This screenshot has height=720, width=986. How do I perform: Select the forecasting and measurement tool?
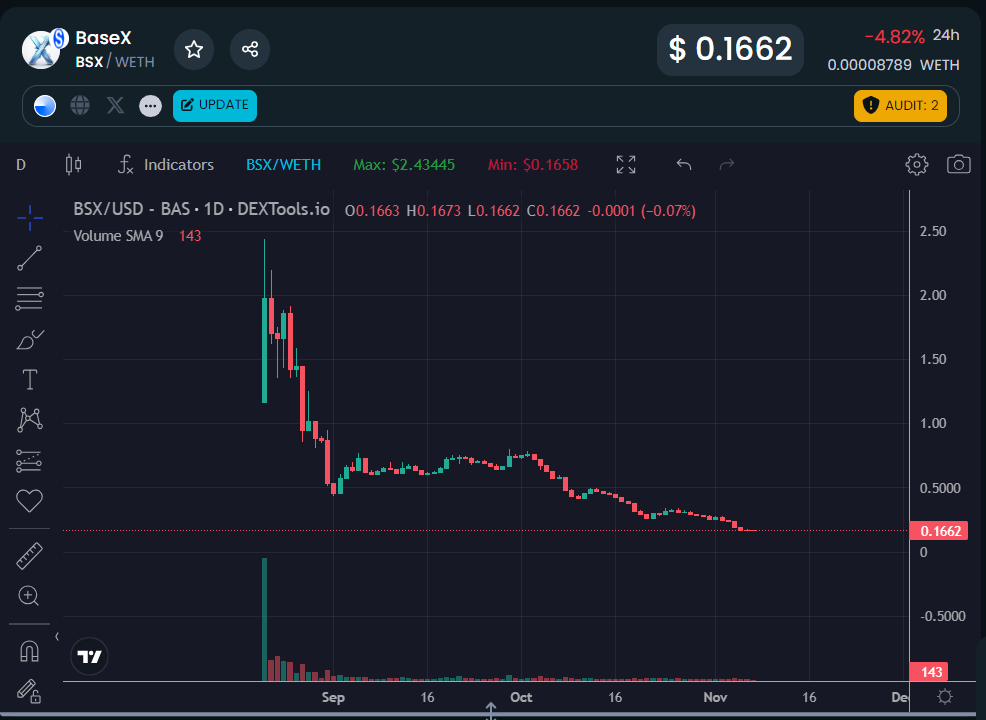30,461
